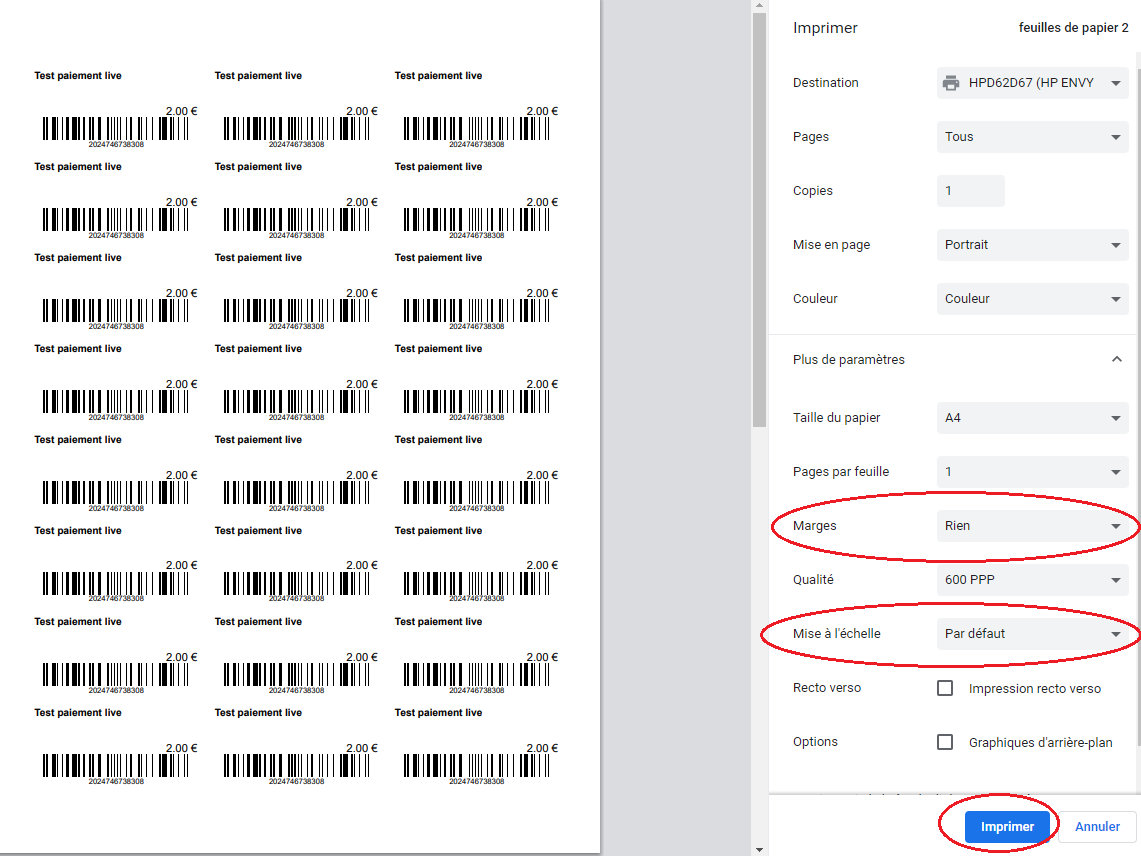1141x856 pixels.
Task: Click the preview scrollbar down arrow
Action: point(759,849)
